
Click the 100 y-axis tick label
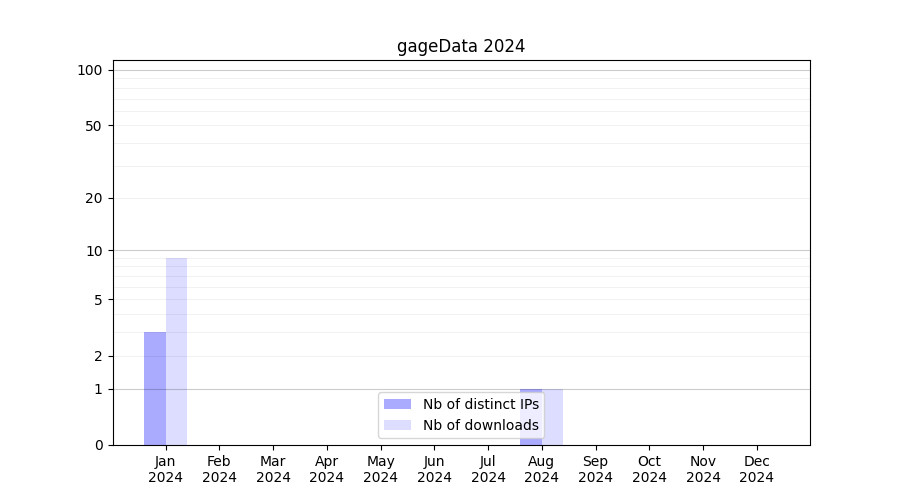(90, 70)
